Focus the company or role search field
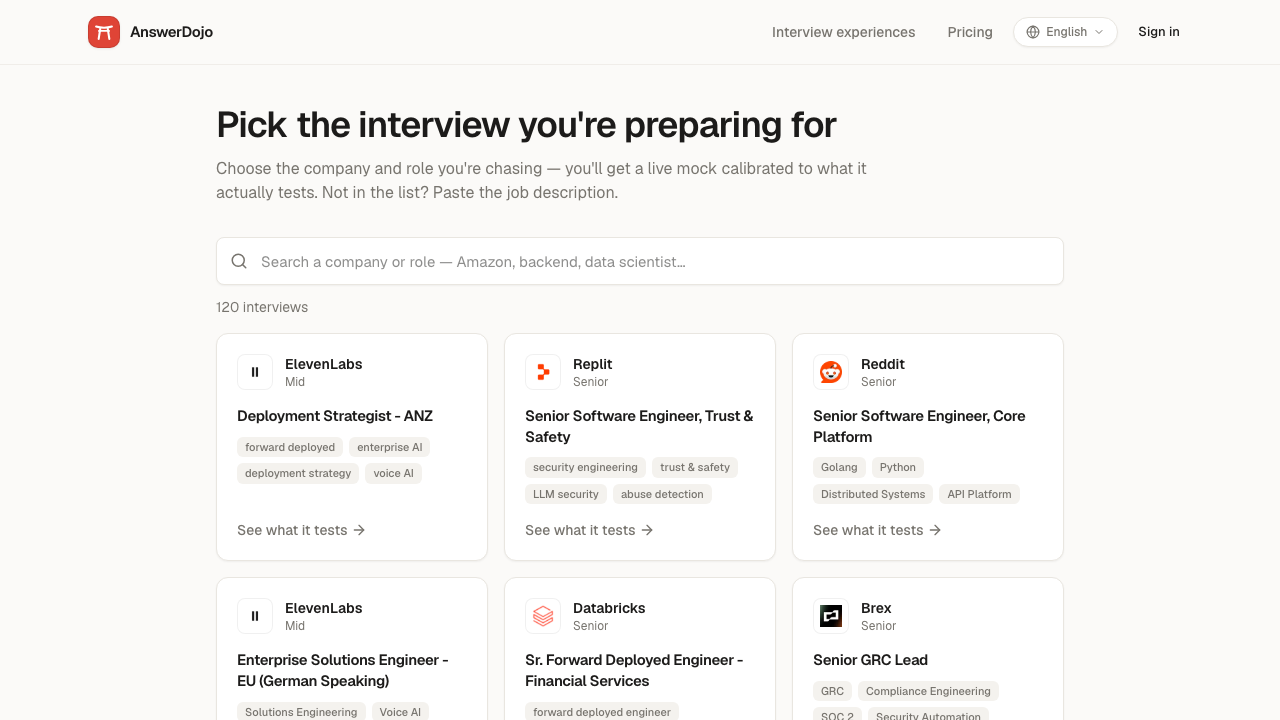 pyautogui.click(x=640, y=261)
